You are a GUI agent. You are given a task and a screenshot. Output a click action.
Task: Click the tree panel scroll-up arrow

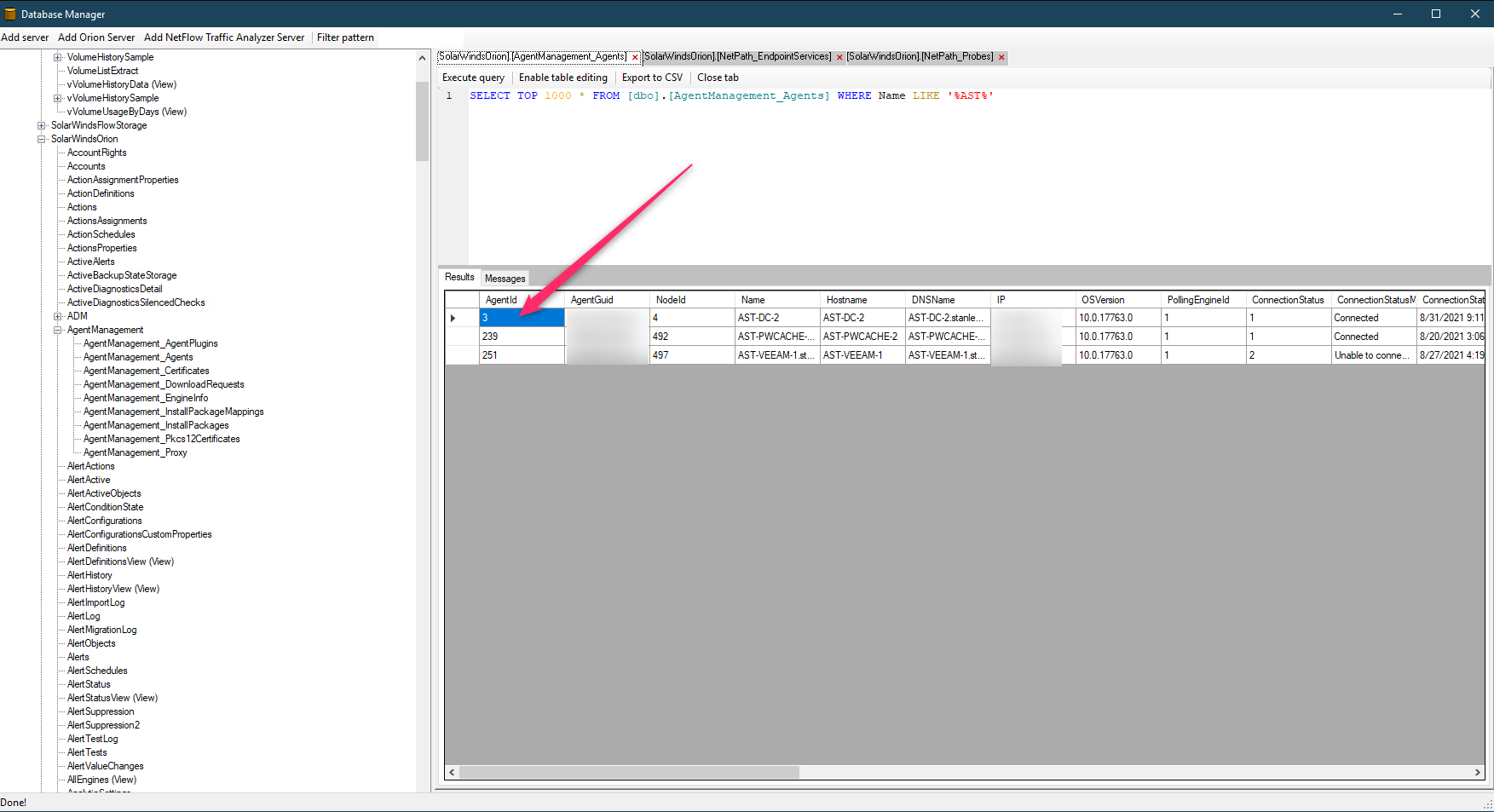[422, 58]
